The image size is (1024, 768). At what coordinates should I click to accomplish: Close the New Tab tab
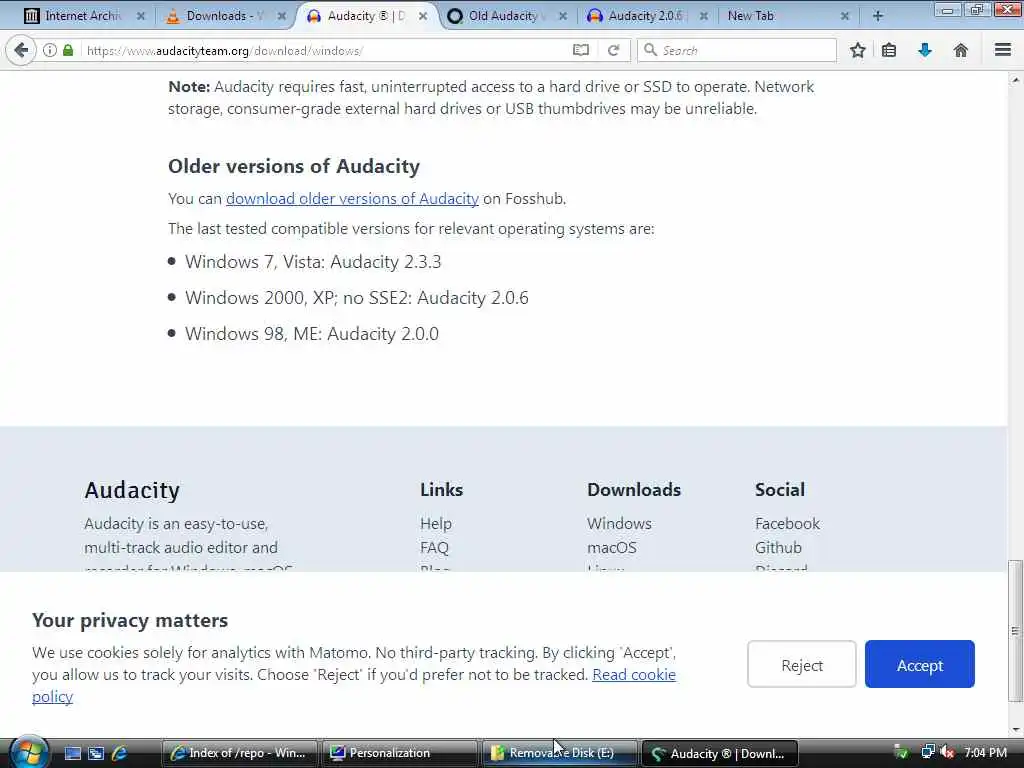[844, 16]
